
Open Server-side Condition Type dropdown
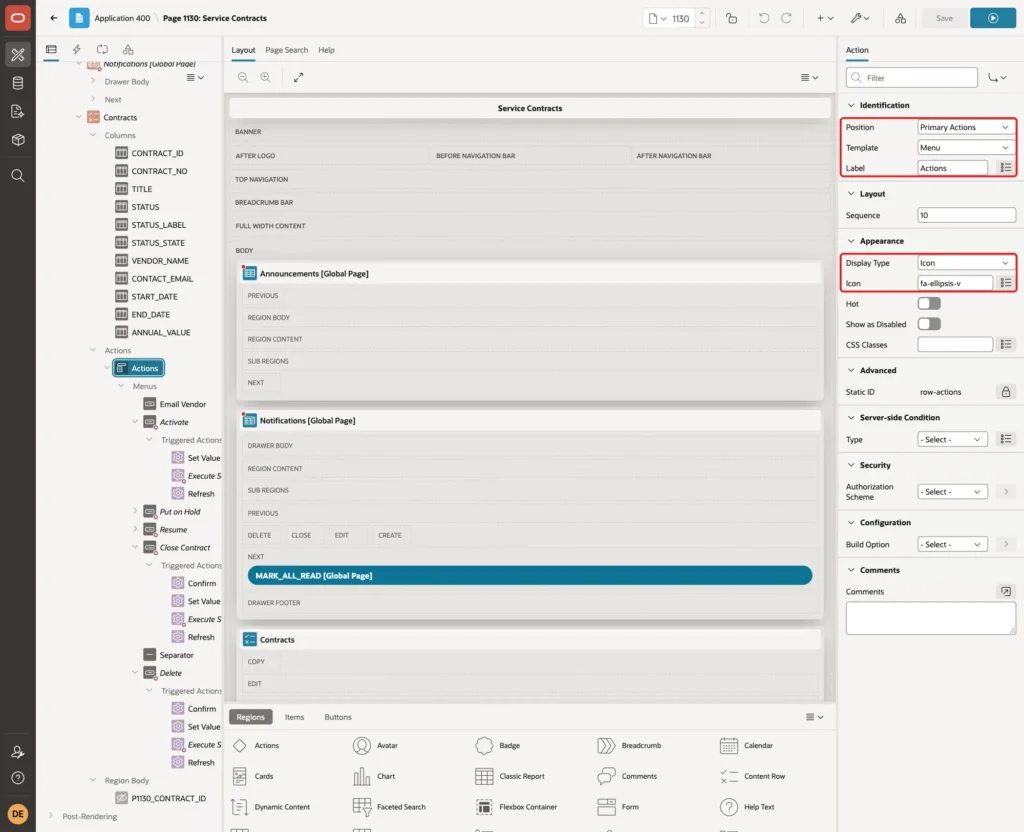tap(952, 439)
